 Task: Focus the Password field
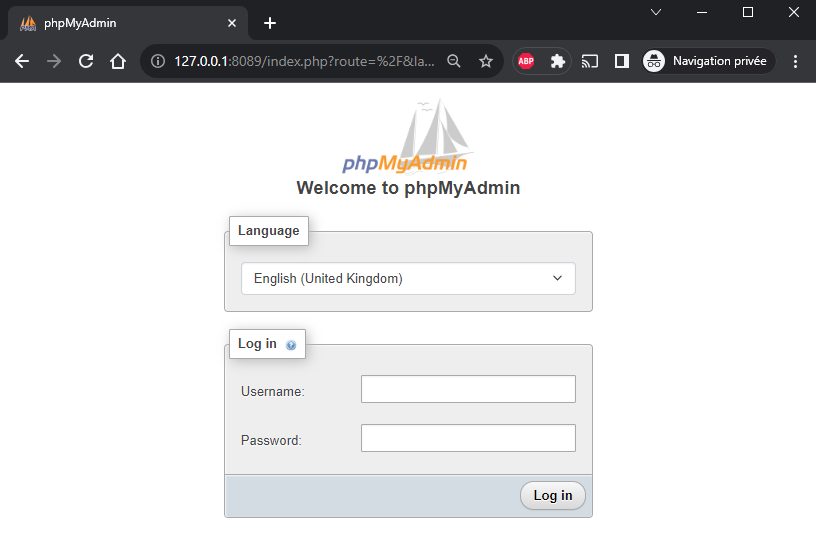click(x=468, y=438)
